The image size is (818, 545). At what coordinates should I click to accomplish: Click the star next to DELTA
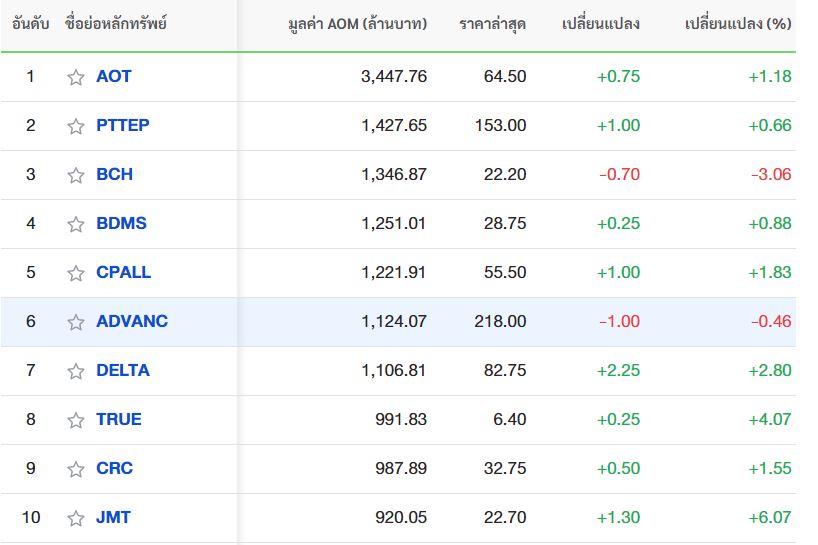click(76, 371)
